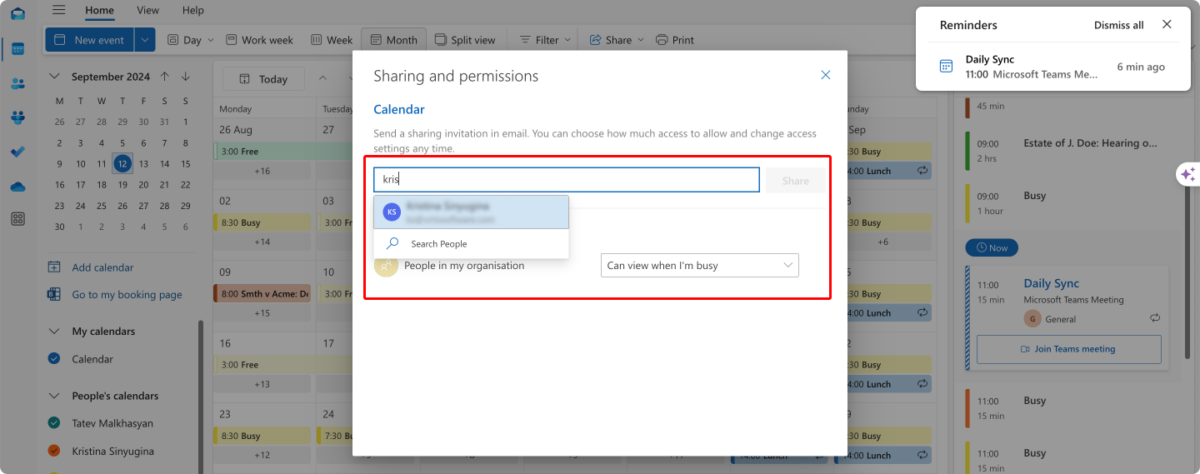
Task: Click Join Teams meeting button
Action: [1068, 349]
